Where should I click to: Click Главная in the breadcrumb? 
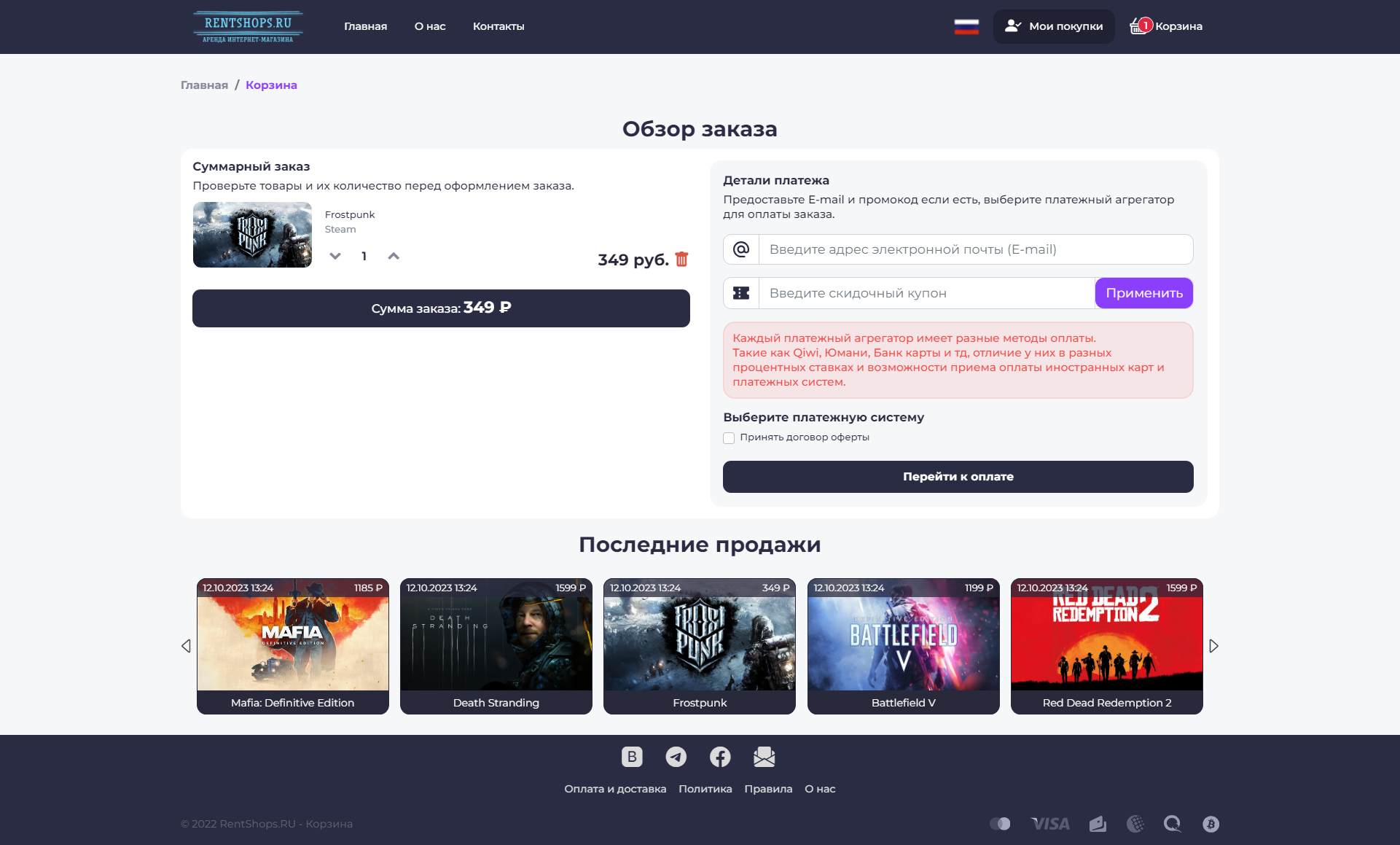tap(205, 85)
